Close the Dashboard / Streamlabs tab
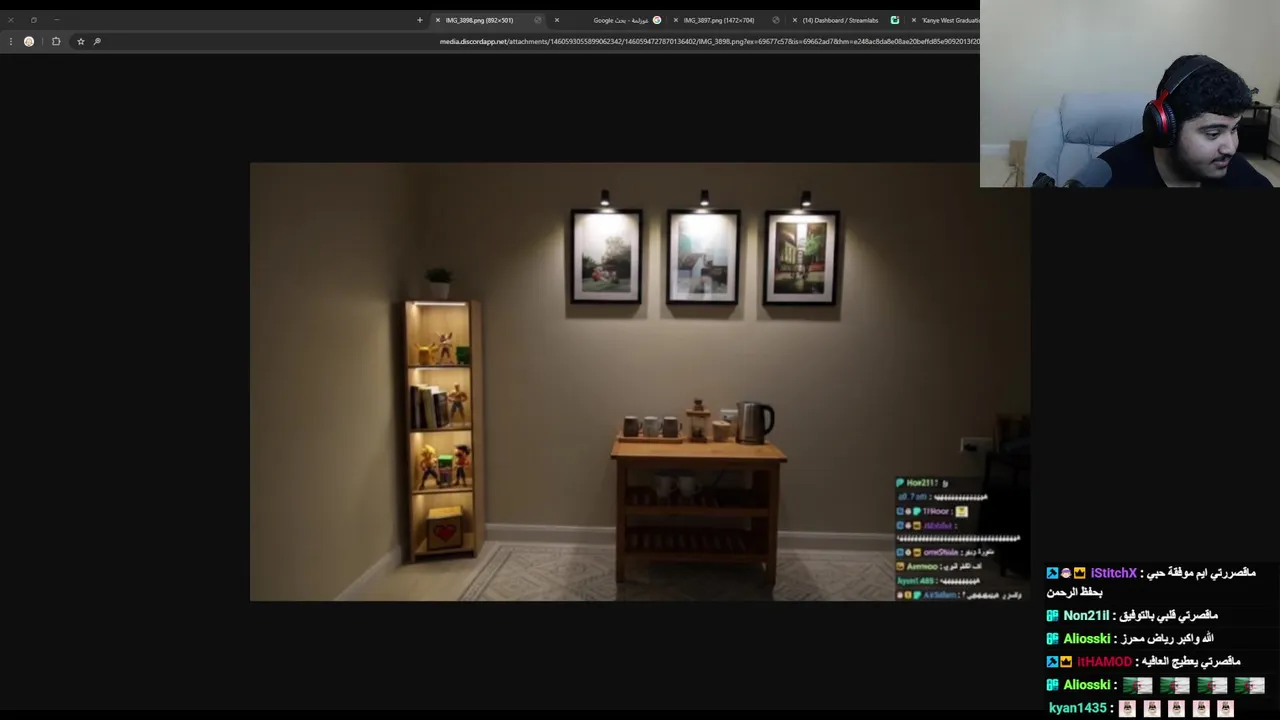Screen dimensions: 1280x720 [x=794, y=20]
